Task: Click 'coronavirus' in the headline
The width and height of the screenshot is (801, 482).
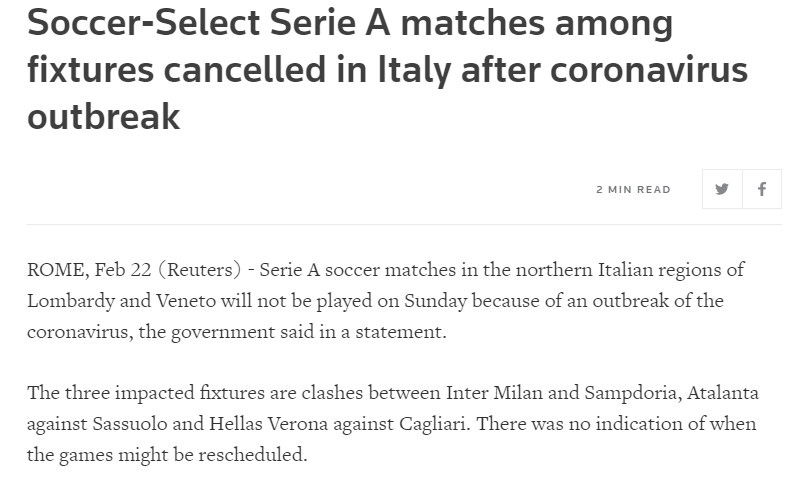Action: coord(649,70)
